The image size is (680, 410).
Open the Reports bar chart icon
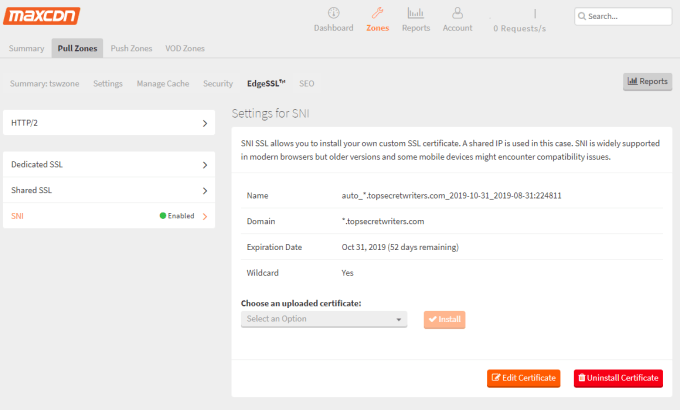[416, 14]
